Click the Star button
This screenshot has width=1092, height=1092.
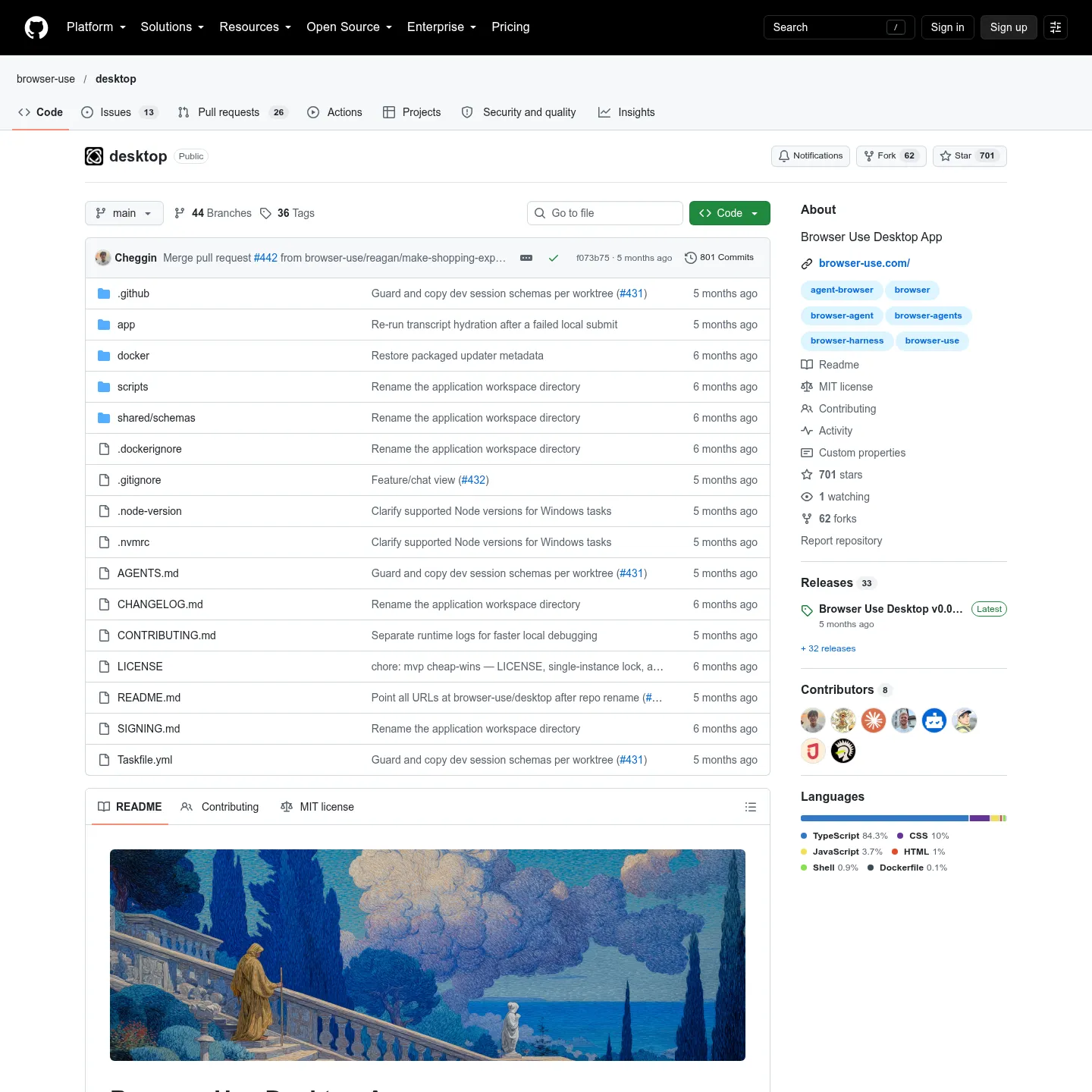tap(970, 156)
